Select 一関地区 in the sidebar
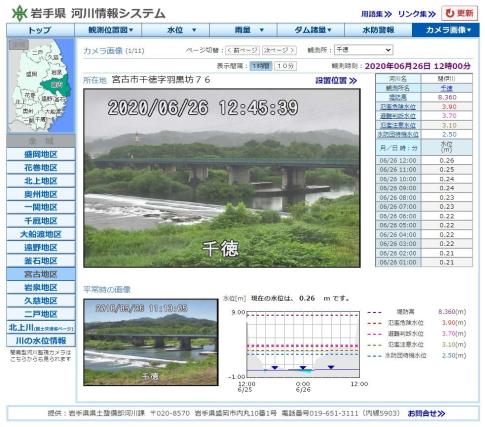485x427 pixels. [41, 208]
